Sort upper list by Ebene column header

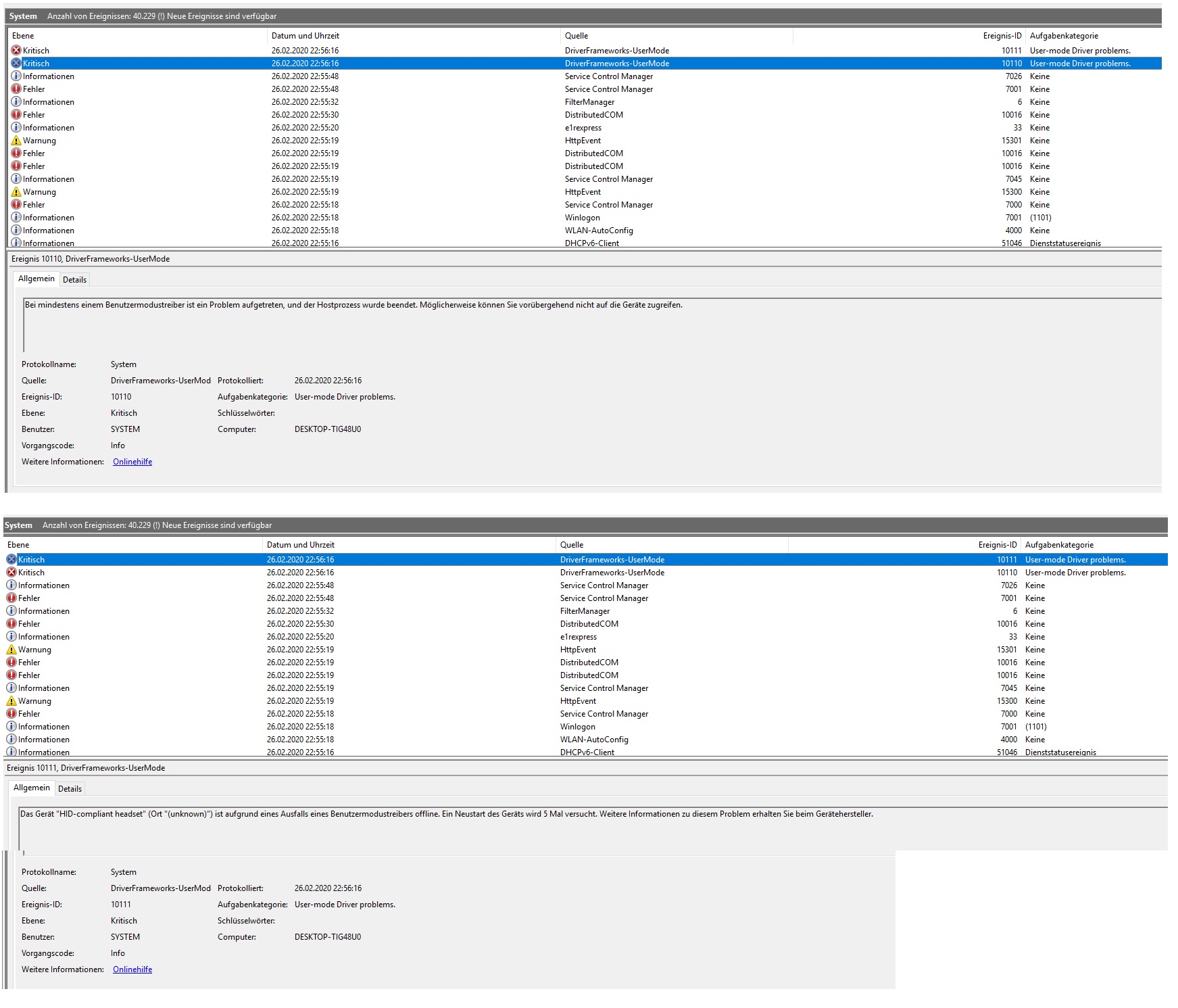(x=138, y=36)
